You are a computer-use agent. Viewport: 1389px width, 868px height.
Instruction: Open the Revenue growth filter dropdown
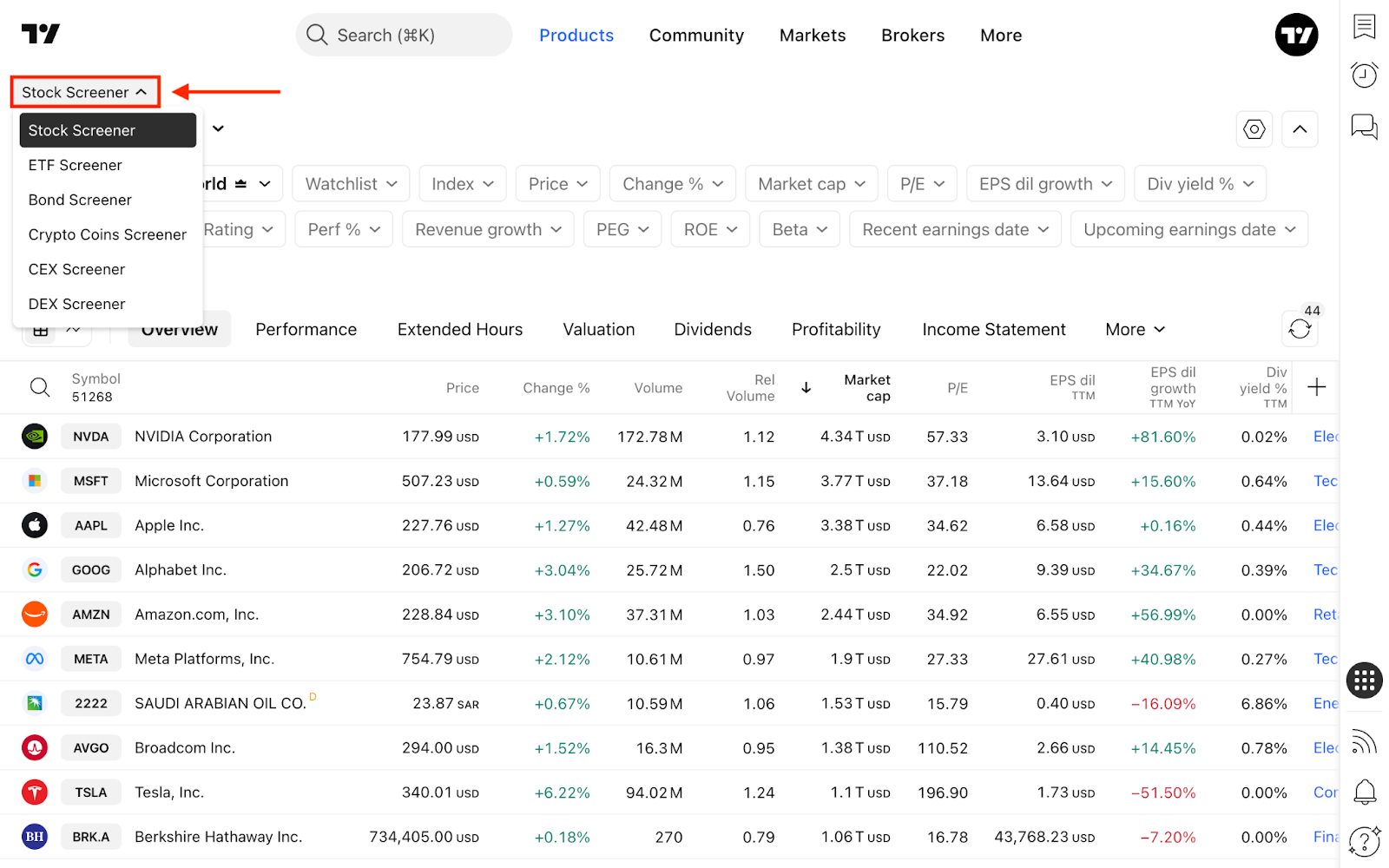488,229
